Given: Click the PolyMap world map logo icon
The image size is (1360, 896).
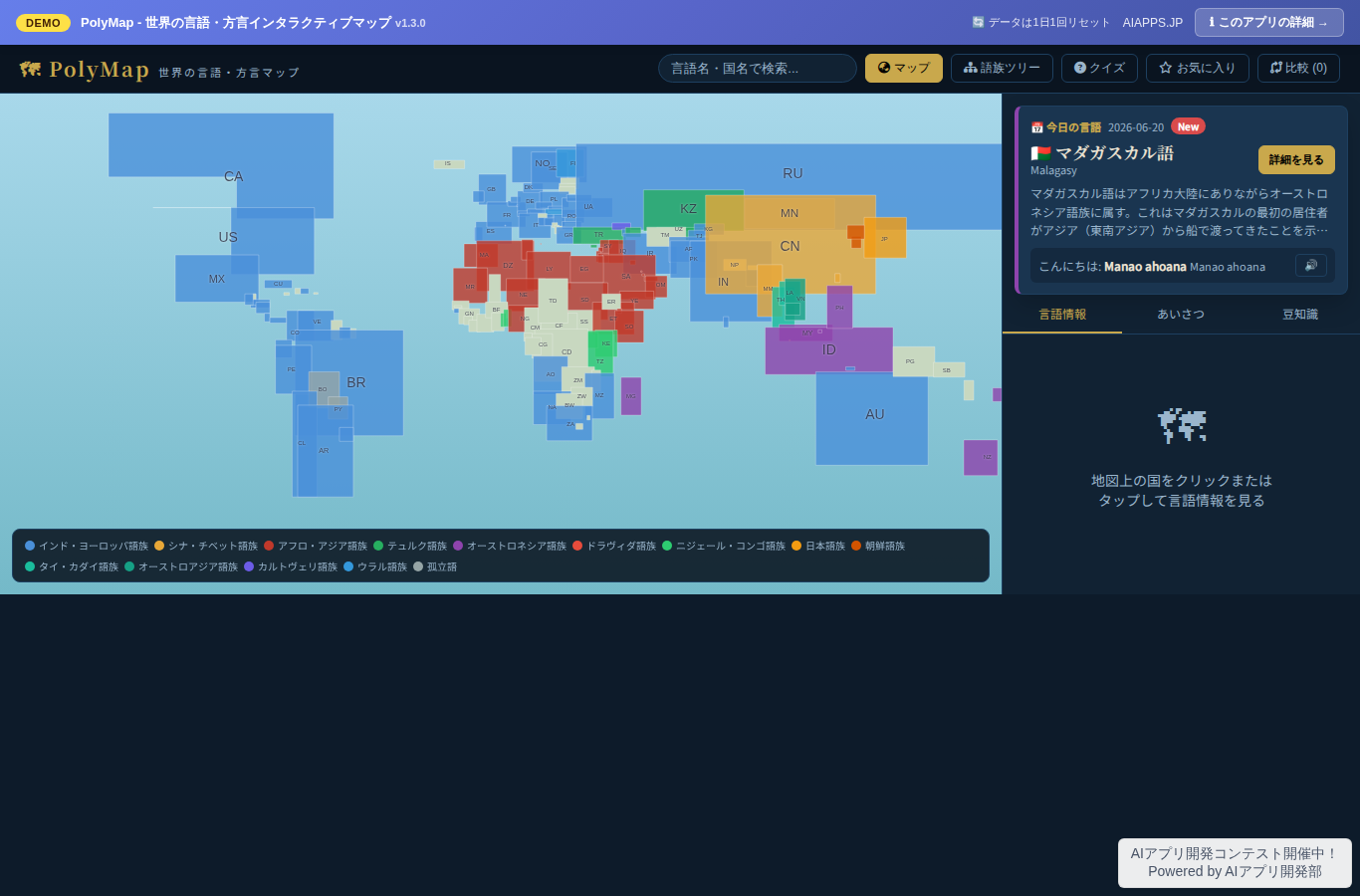Looking at the screenshot, I should (x=30, y=70).
